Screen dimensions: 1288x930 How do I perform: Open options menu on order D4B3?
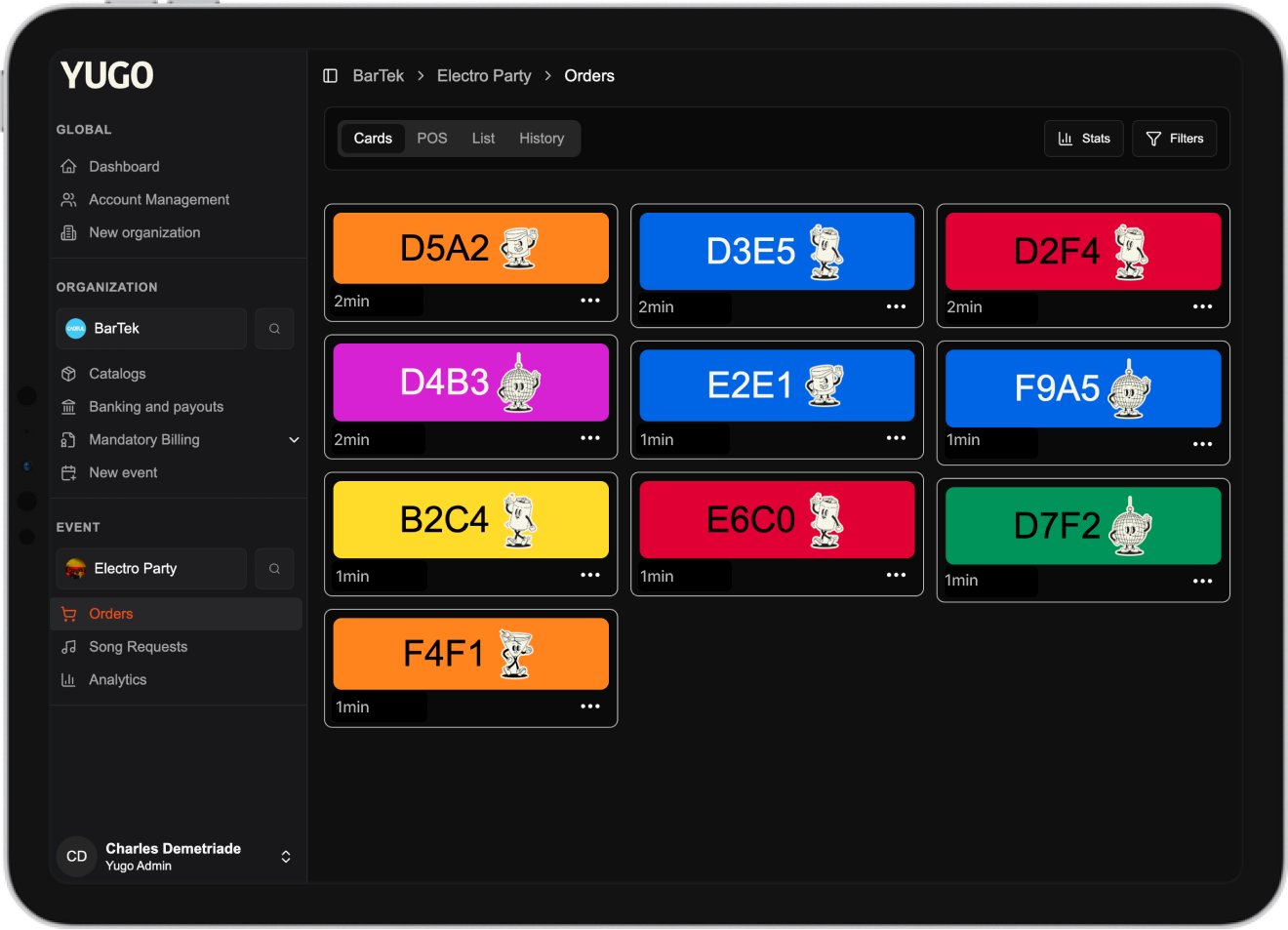pyautogui.click(x=590, y=438)
